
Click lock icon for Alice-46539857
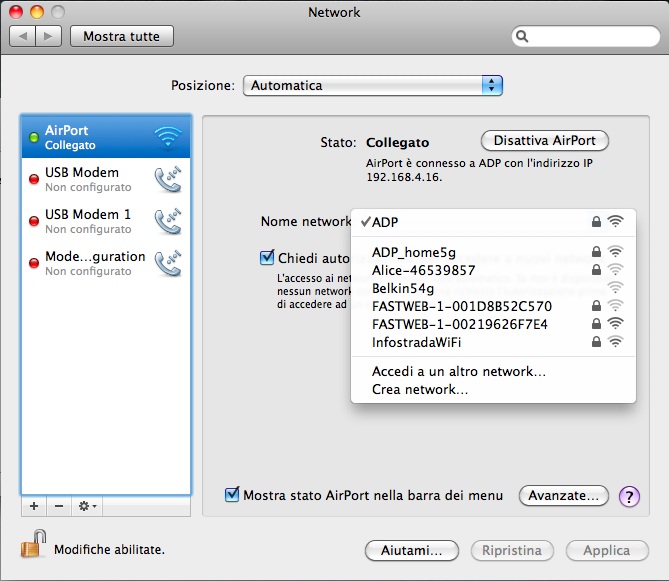tap(596, 270)
